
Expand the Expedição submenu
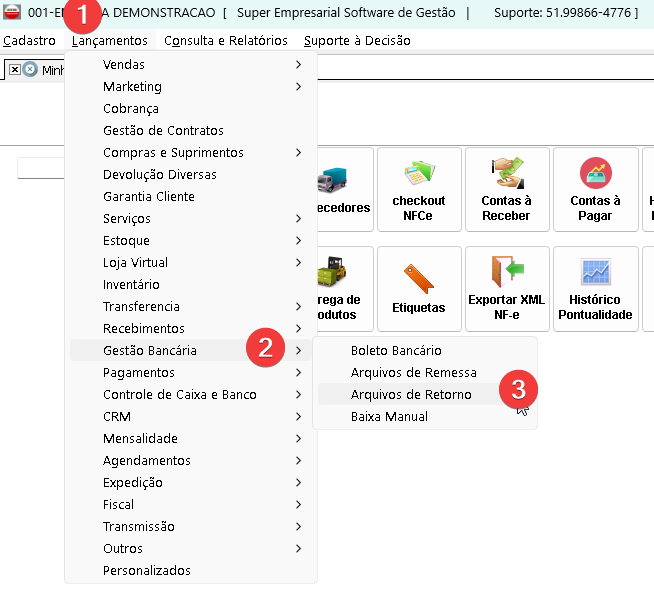[191, 482]
